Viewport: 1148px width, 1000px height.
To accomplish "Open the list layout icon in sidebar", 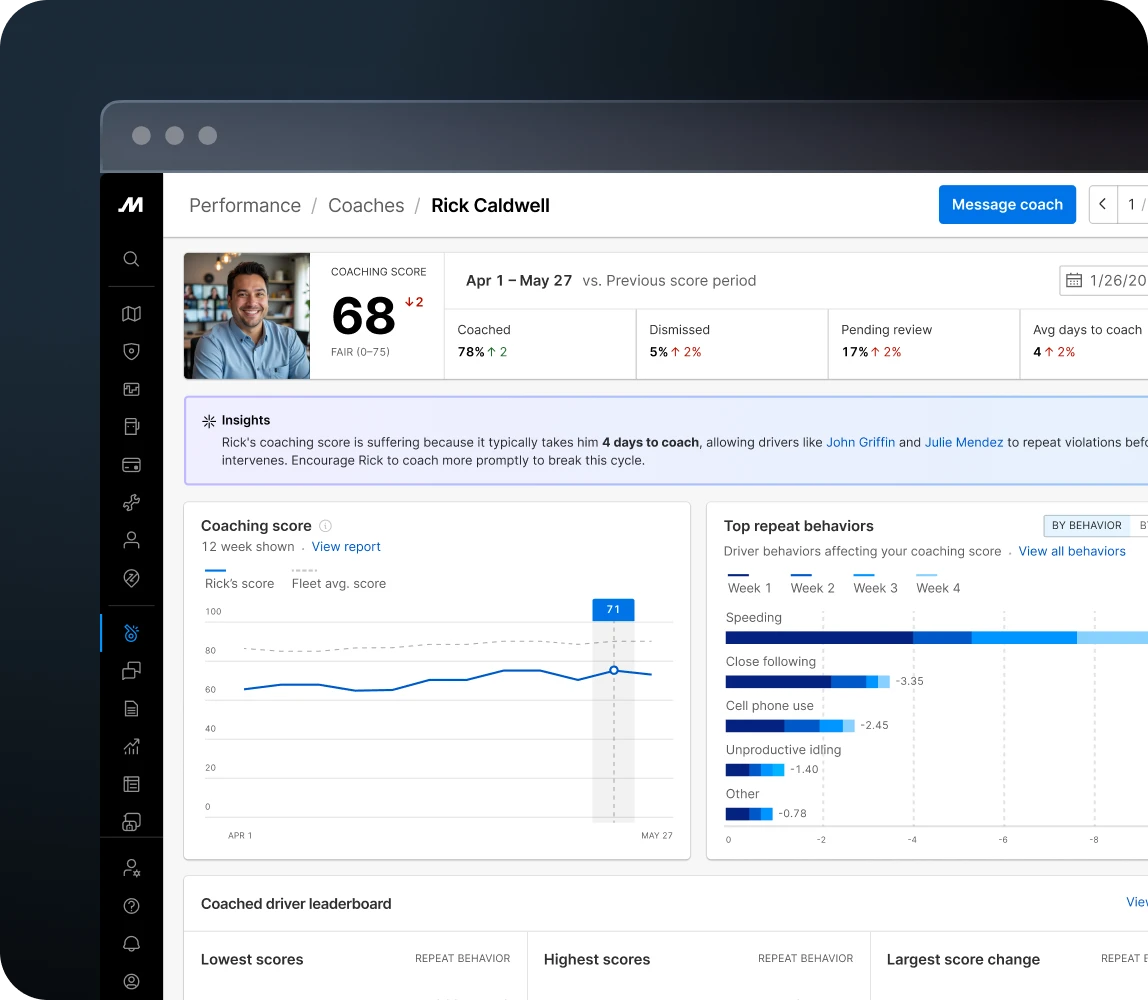I will (131, 784).
